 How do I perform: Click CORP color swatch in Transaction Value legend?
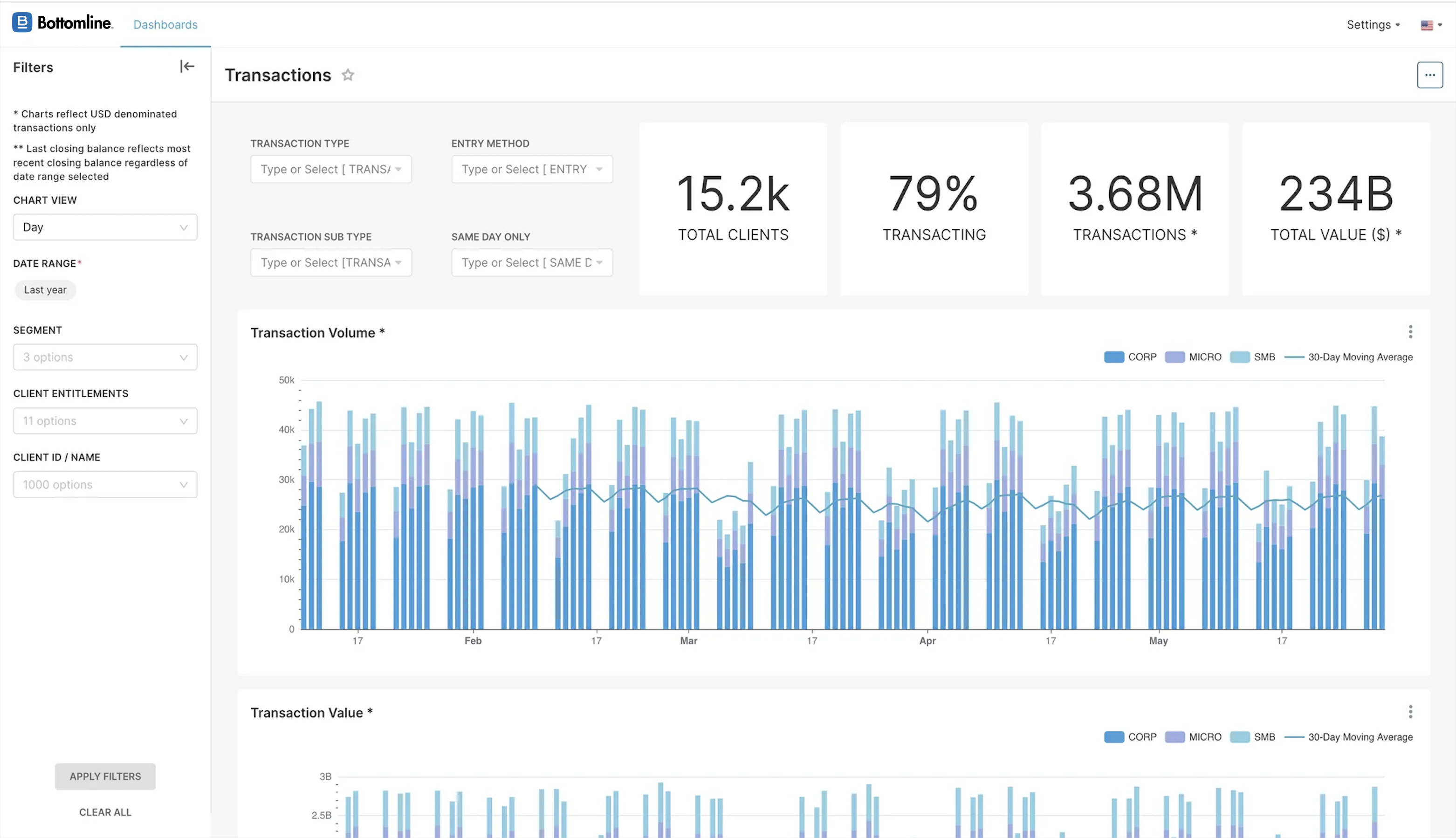click(x=1113, y=737)
